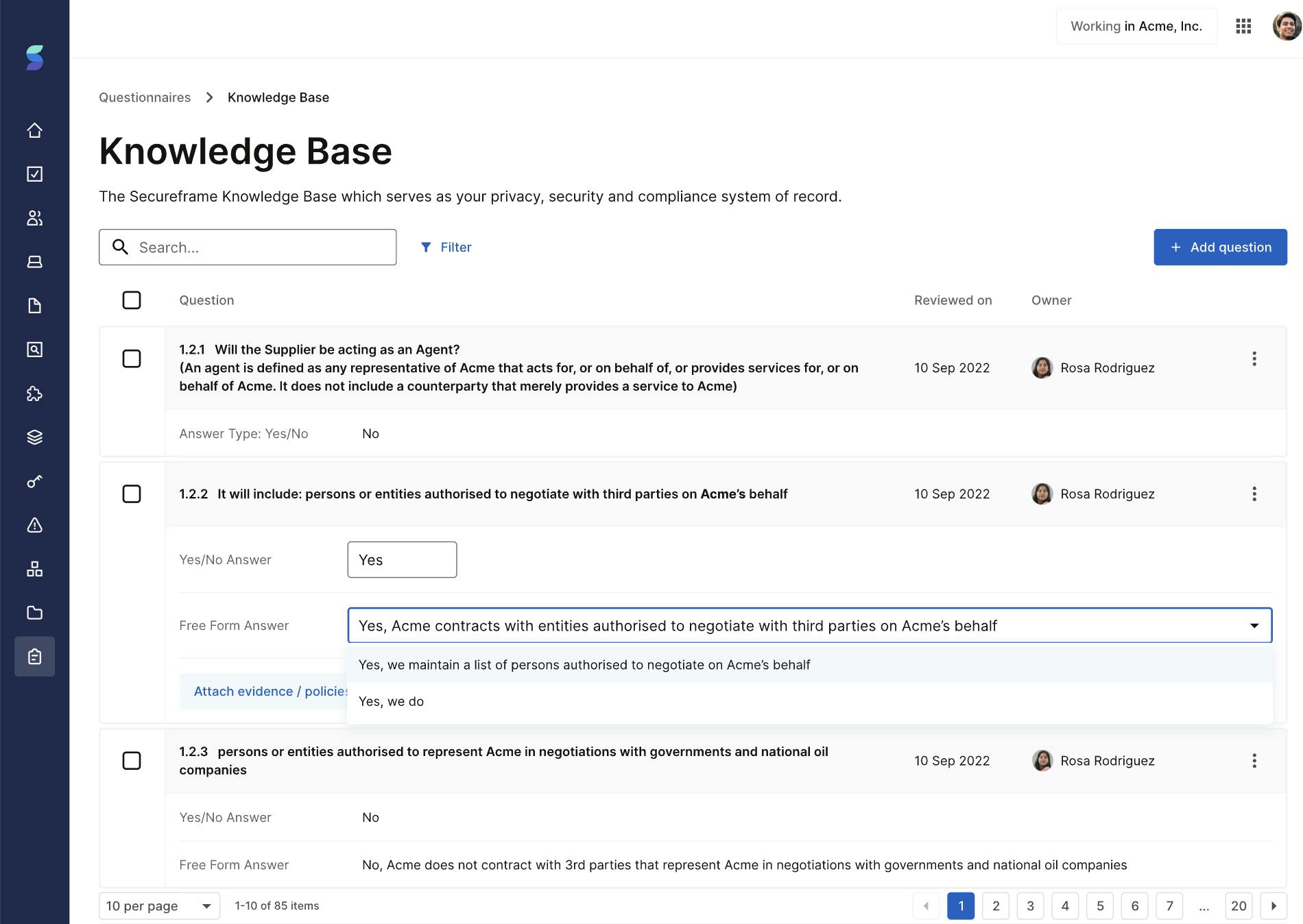Open the clipboard questionnaires icon in sidebar
1303x924 pixels.
(34, 657)
